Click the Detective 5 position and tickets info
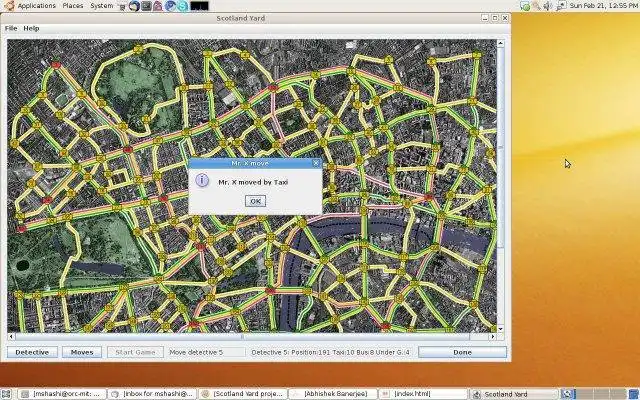This screenshot has width=640, height=400. pyautogui.click(x=331, y=352)
